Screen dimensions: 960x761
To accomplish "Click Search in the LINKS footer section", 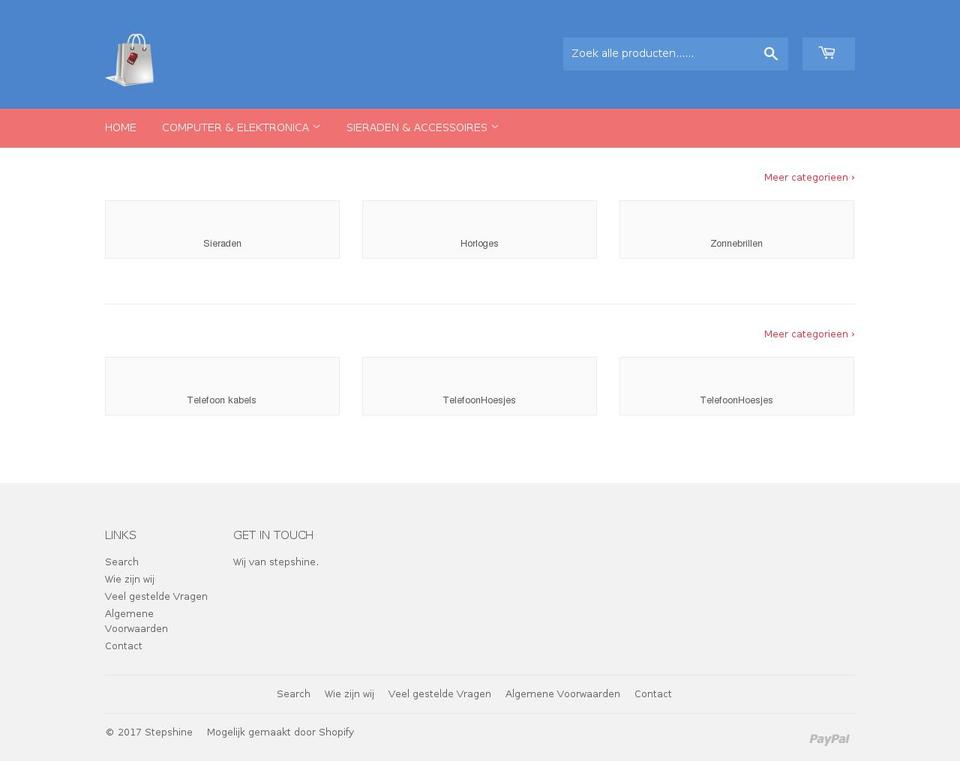I will [x=121, y=561].
